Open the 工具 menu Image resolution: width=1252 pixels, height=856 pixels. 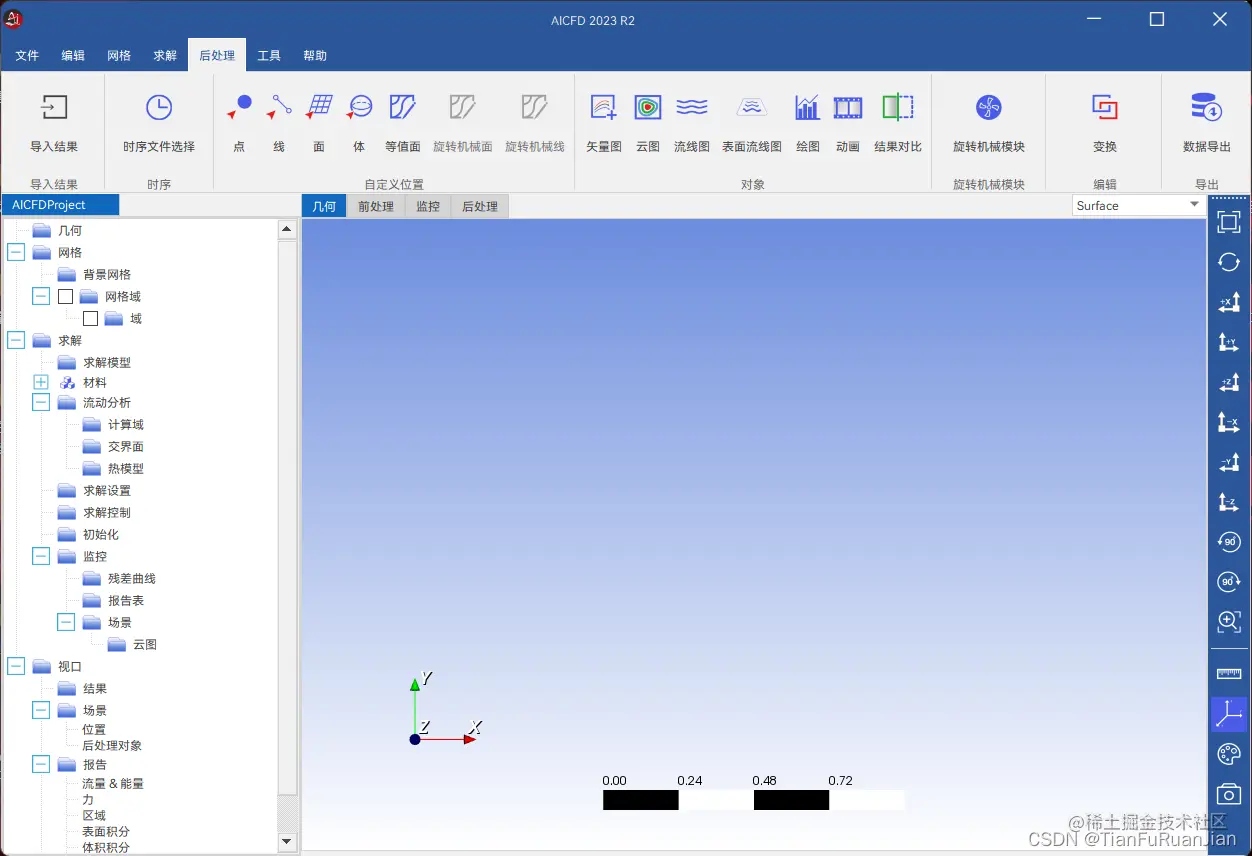269,56
